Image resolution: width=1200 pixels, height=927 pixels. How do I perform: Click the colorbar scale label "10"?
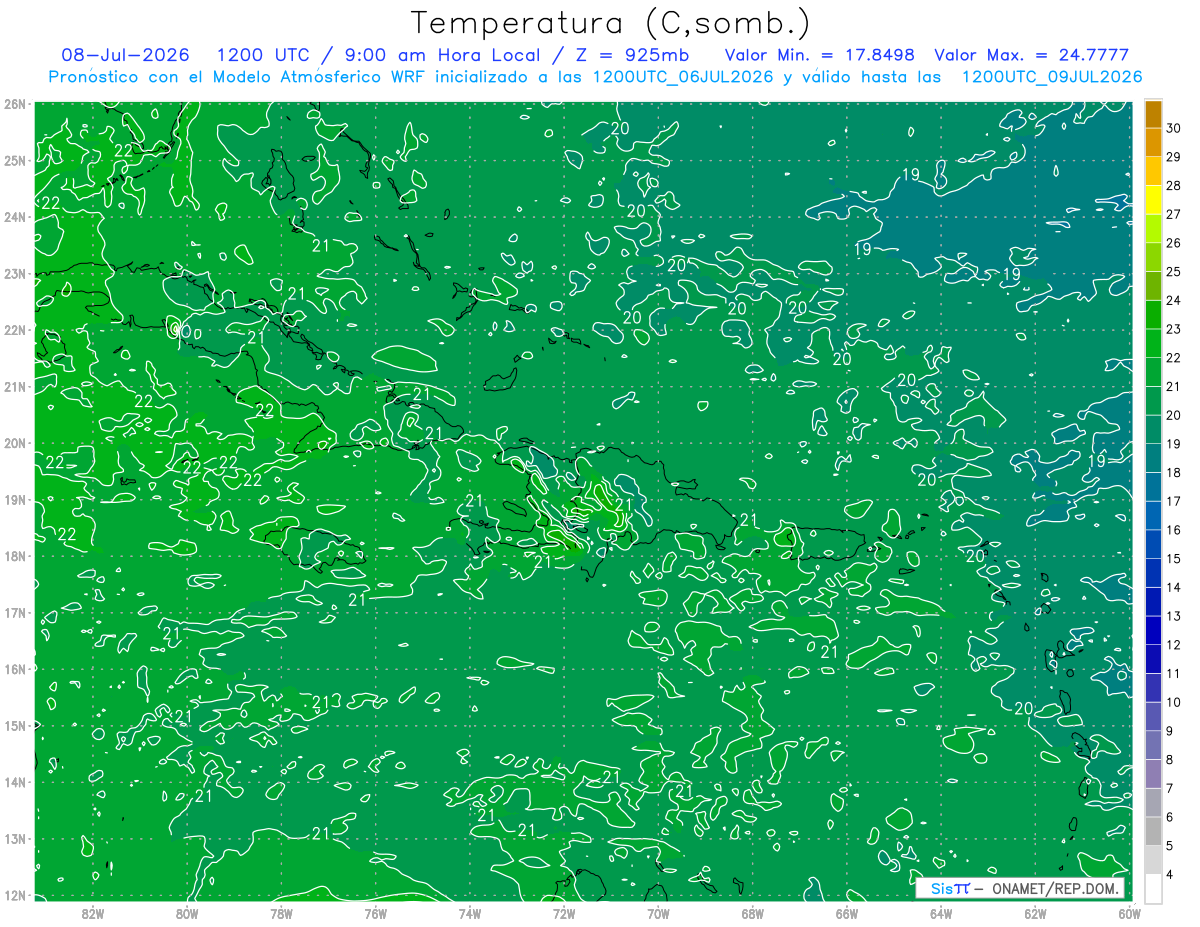click(1174, 702)
